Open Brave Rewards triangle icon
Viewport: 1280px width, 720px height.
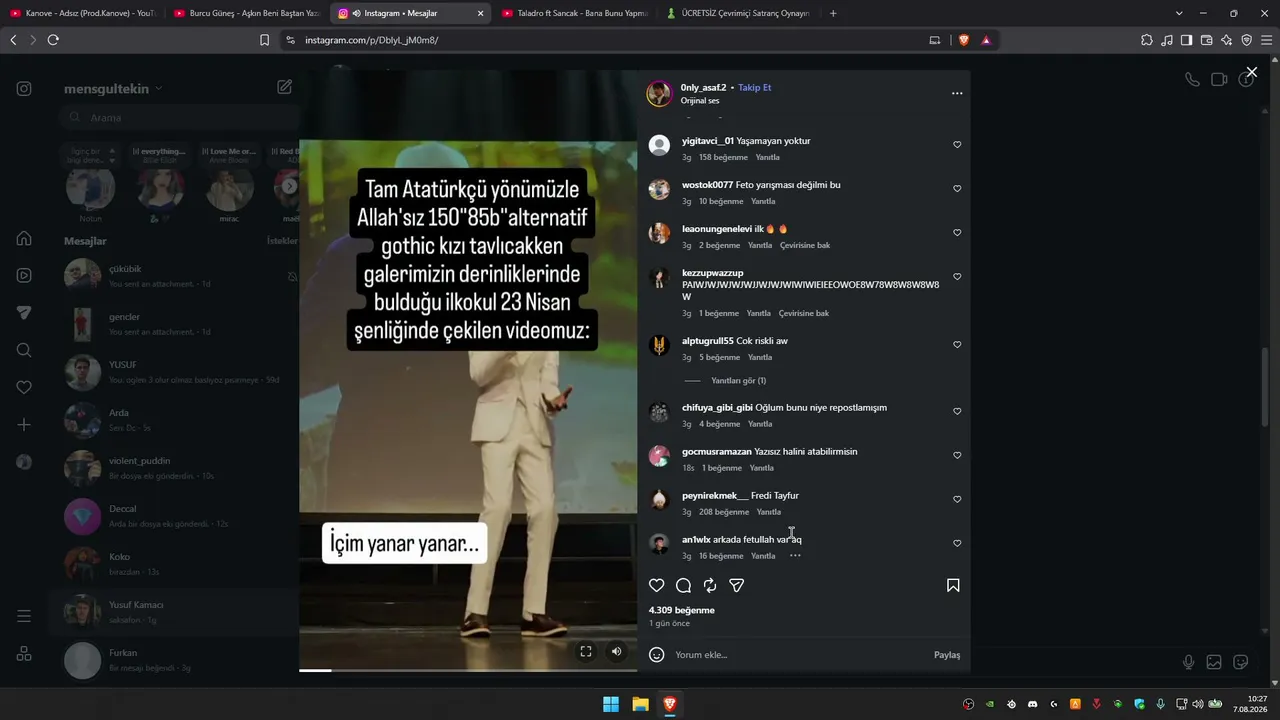point(986,40)
